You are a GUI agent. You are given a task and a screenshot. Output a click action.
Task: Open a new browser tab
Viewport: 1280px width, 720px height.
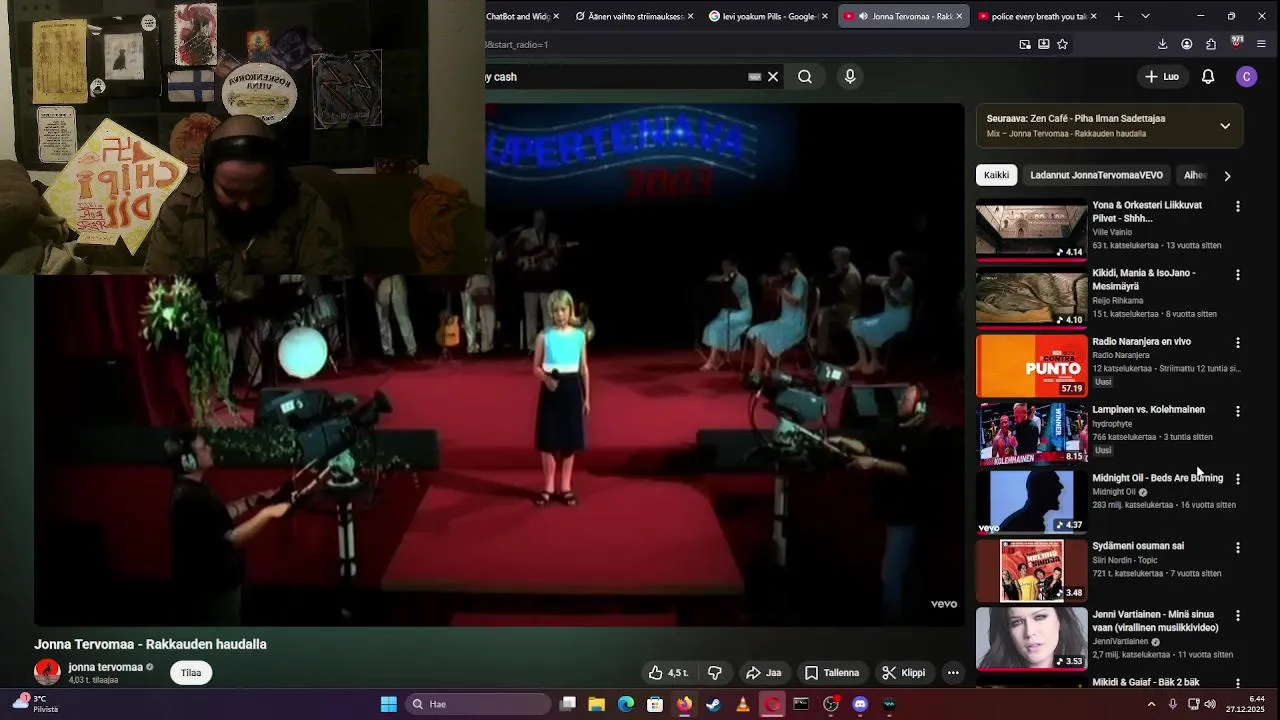[1118, 16]
